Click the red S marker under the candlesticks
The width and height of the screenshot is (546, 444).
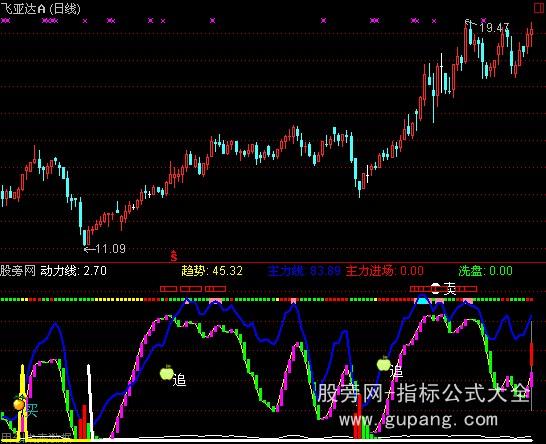173,256
